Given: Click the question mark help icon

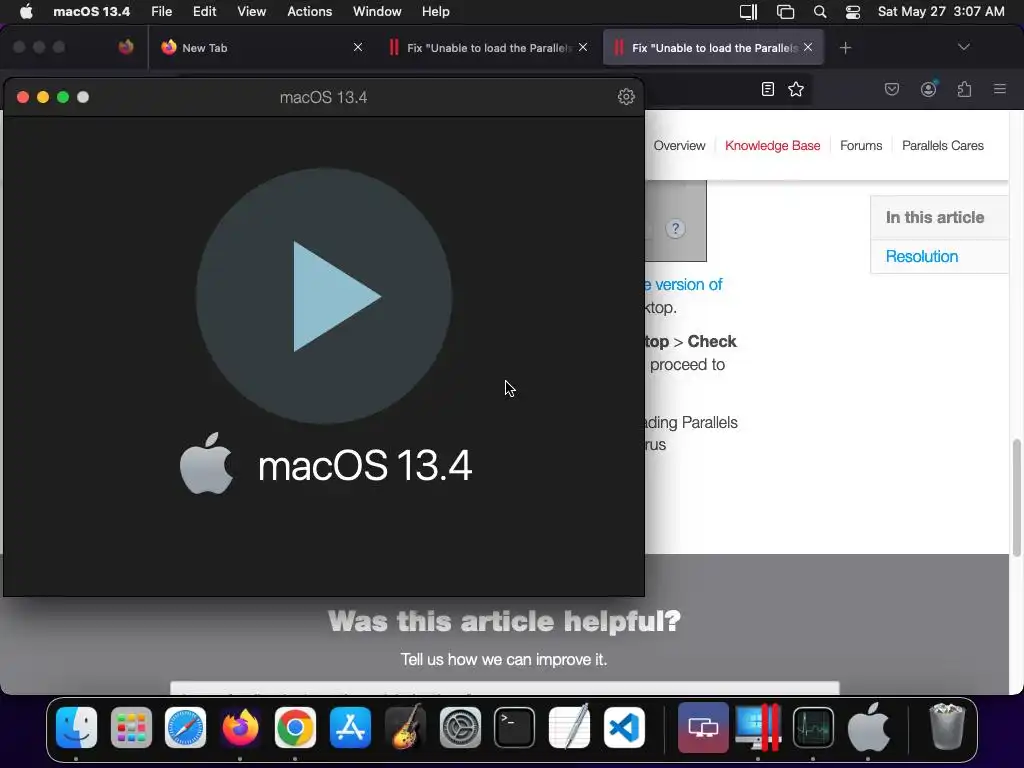Looking at the screenshot, I should [x=675, y=229].
